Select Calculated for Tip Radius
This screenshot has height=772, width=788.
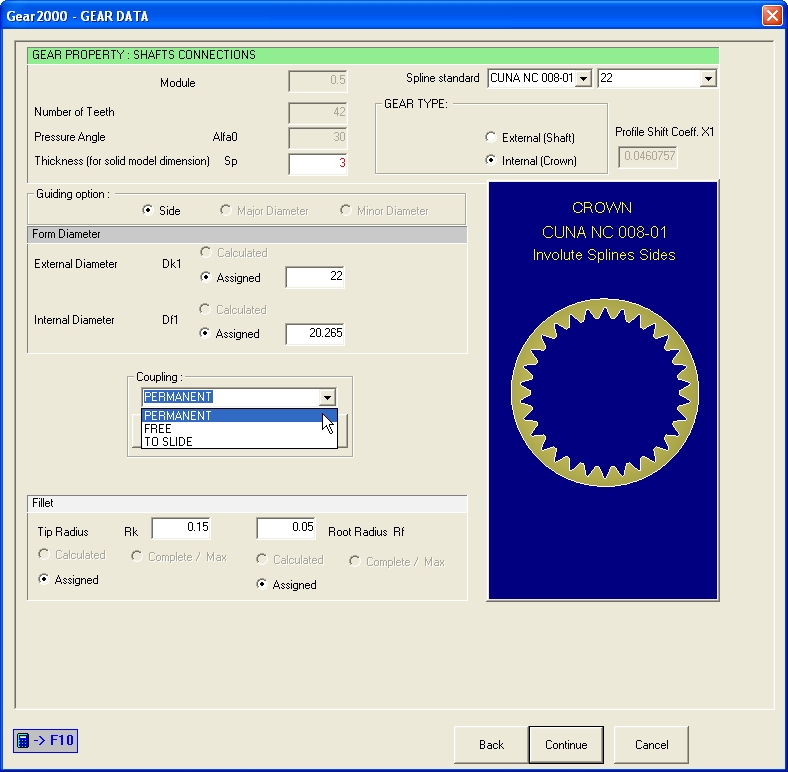pyautogui.click(x=72, y=555)
